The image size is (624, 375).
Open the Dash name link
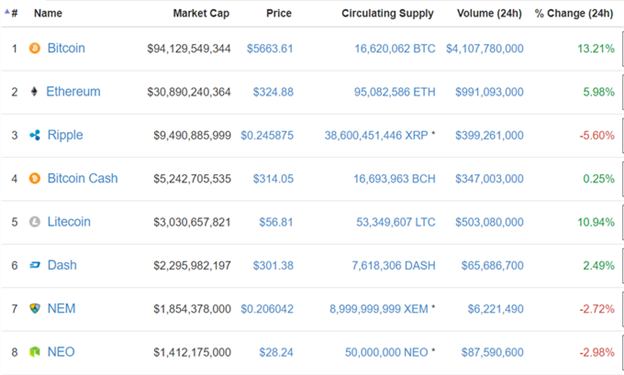point(62,265)
